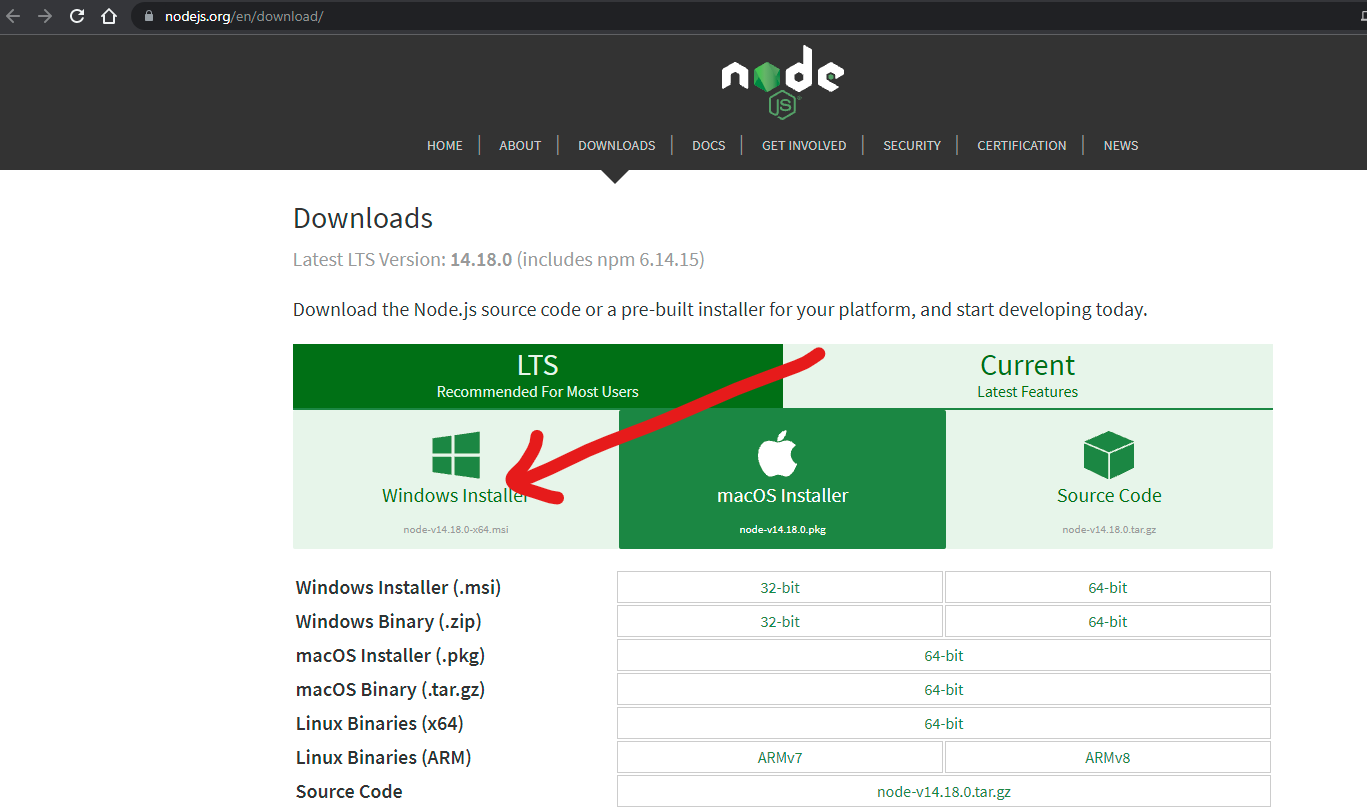Download Linux Binaries ARMv7
The height and width of the screenshot is (807, 1367).
[780, 758]
